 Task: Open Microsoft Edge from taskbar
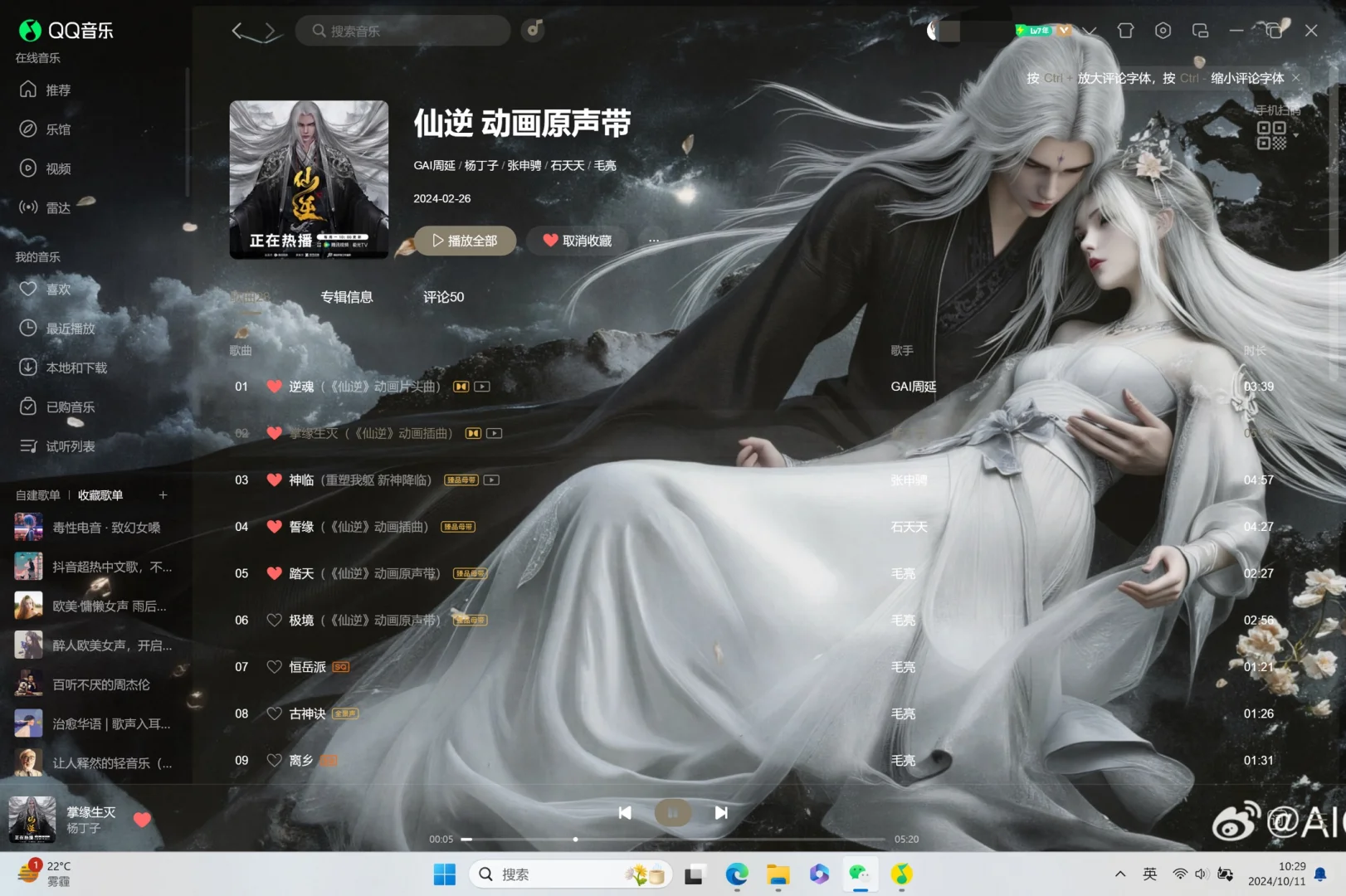click(x=736, y=874)
